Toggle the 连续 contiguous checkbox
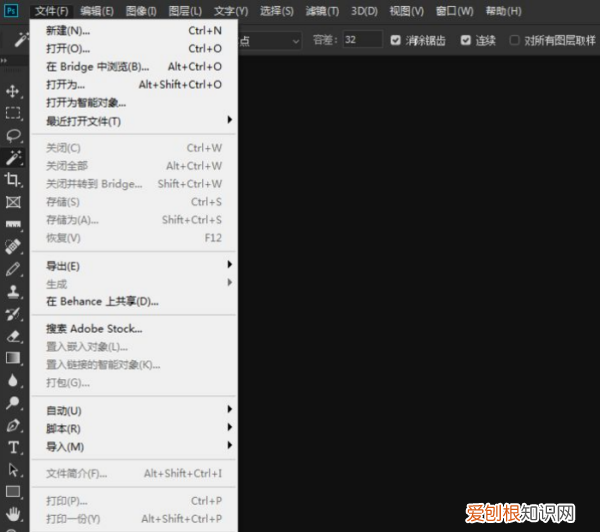 coord(466,40)
